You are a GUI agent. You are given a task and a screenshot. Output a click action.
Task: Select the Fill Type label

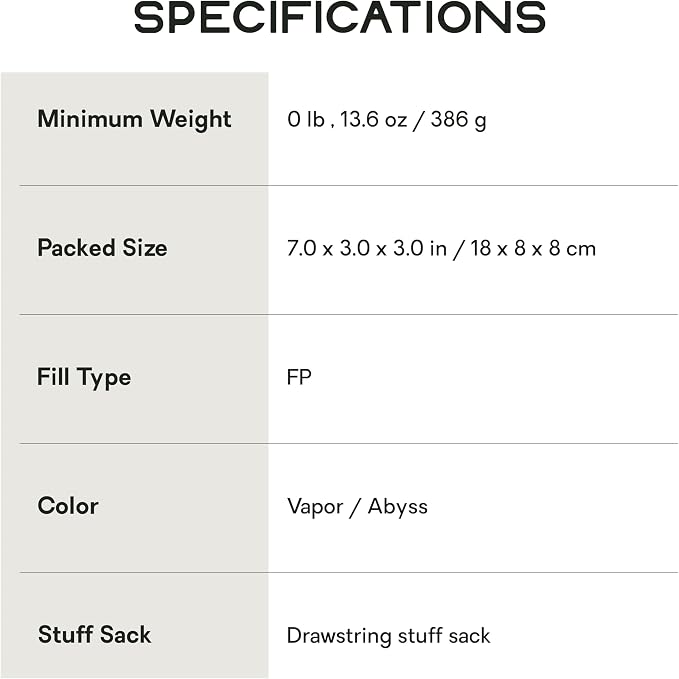[84, 377]
